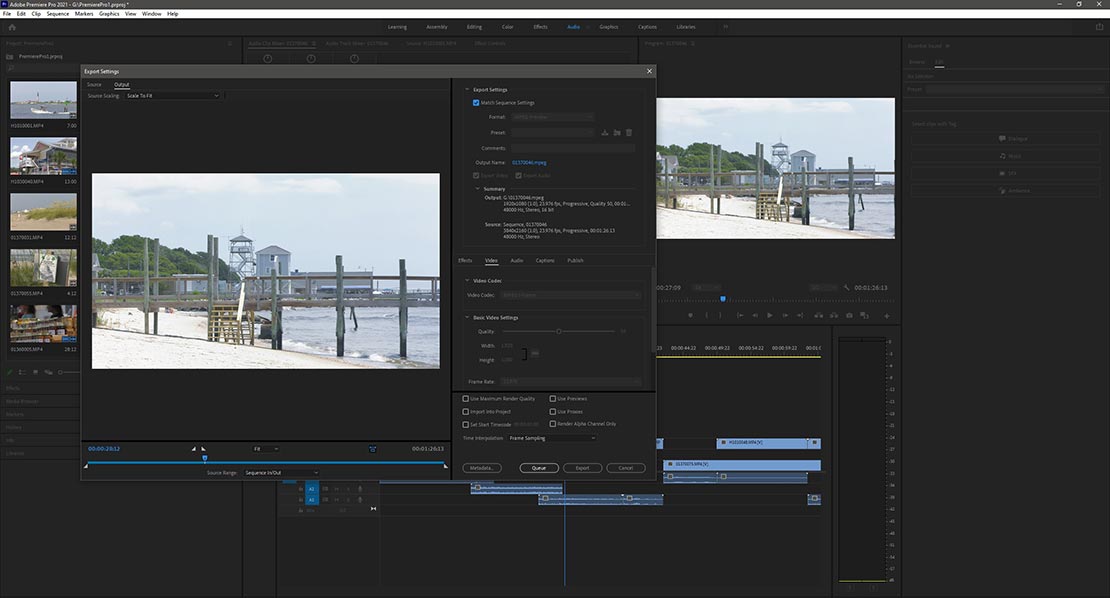Switch to the Publish tab in export dialog
The image size is (1110, 598).
tap(576, 260)
